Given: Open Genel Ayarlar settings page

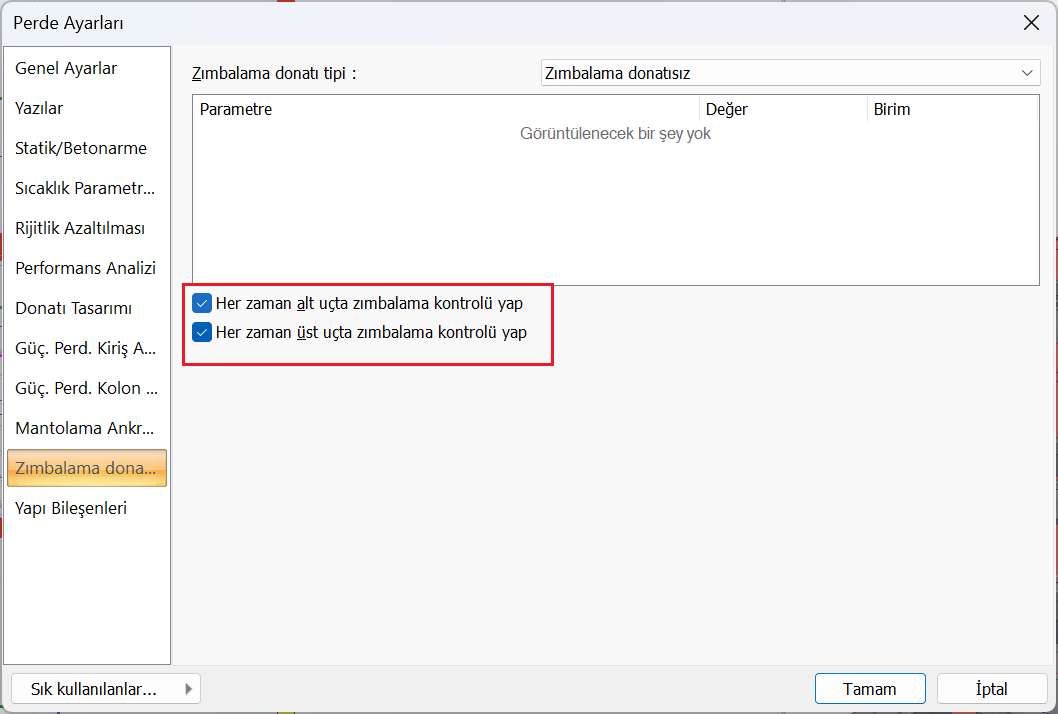Looking at the screenshot, I should (66, 69).
